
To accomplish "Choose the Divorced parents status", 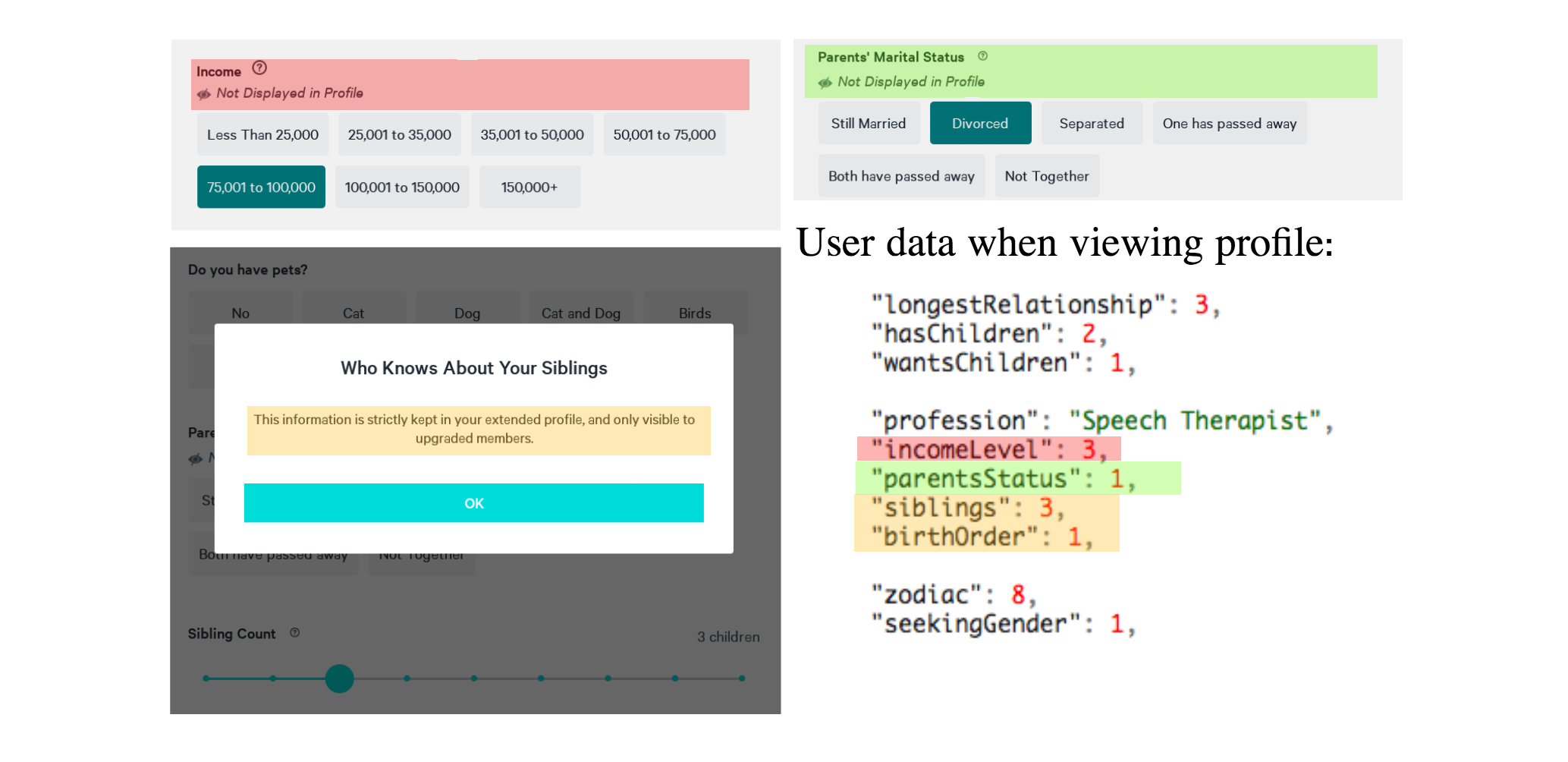I will (x=980, y=123).
